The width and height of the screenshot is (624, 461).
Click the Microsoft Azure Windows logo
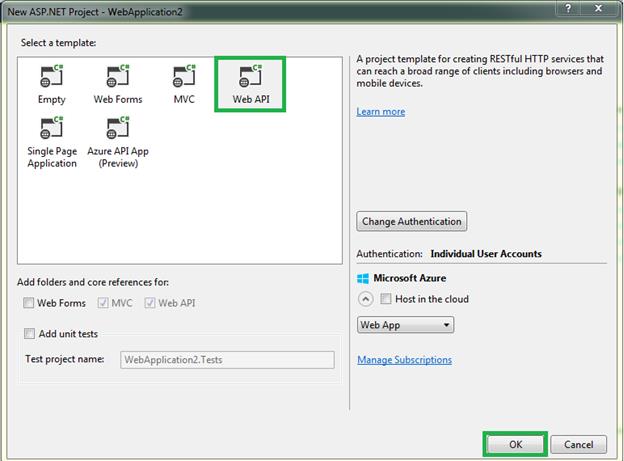(x=363, y=278)
